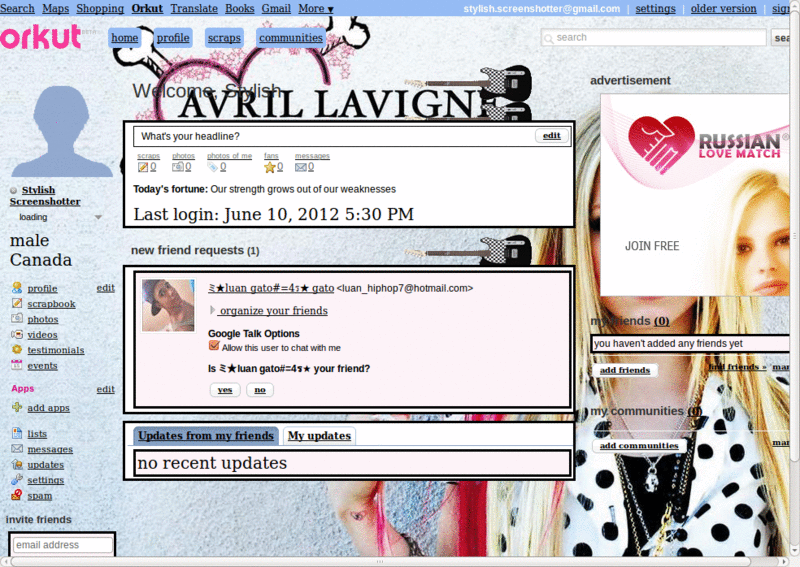Image resolution: width=800 pixels, height=567 pixels.
Task: Click the edit link next to Apps
Action: point(106,389)
